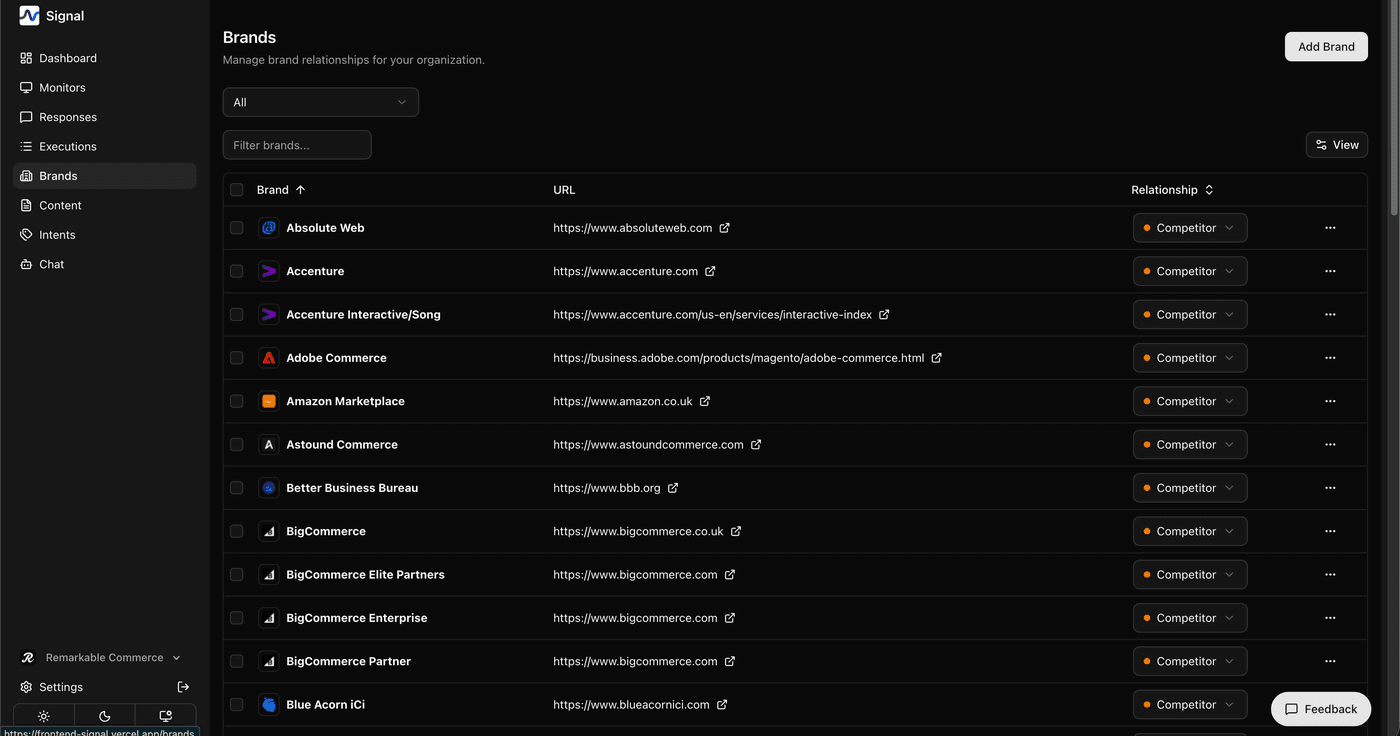Viewport: 1400px width, 736px height.
Task: Open row actions for Absolute Web
Action: click(x=1330, y=228)
